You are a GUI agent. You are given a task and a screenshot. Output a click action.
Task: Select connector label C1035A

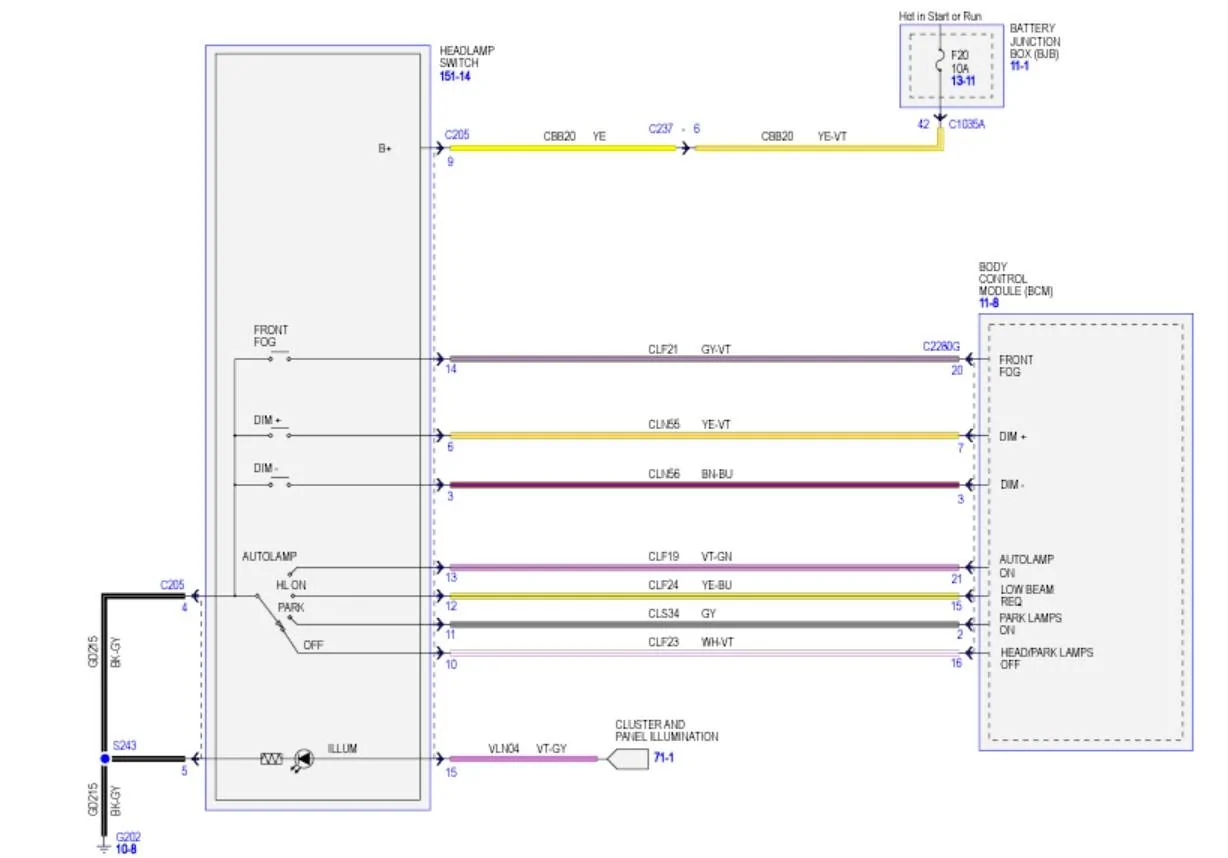coord(967,127)
